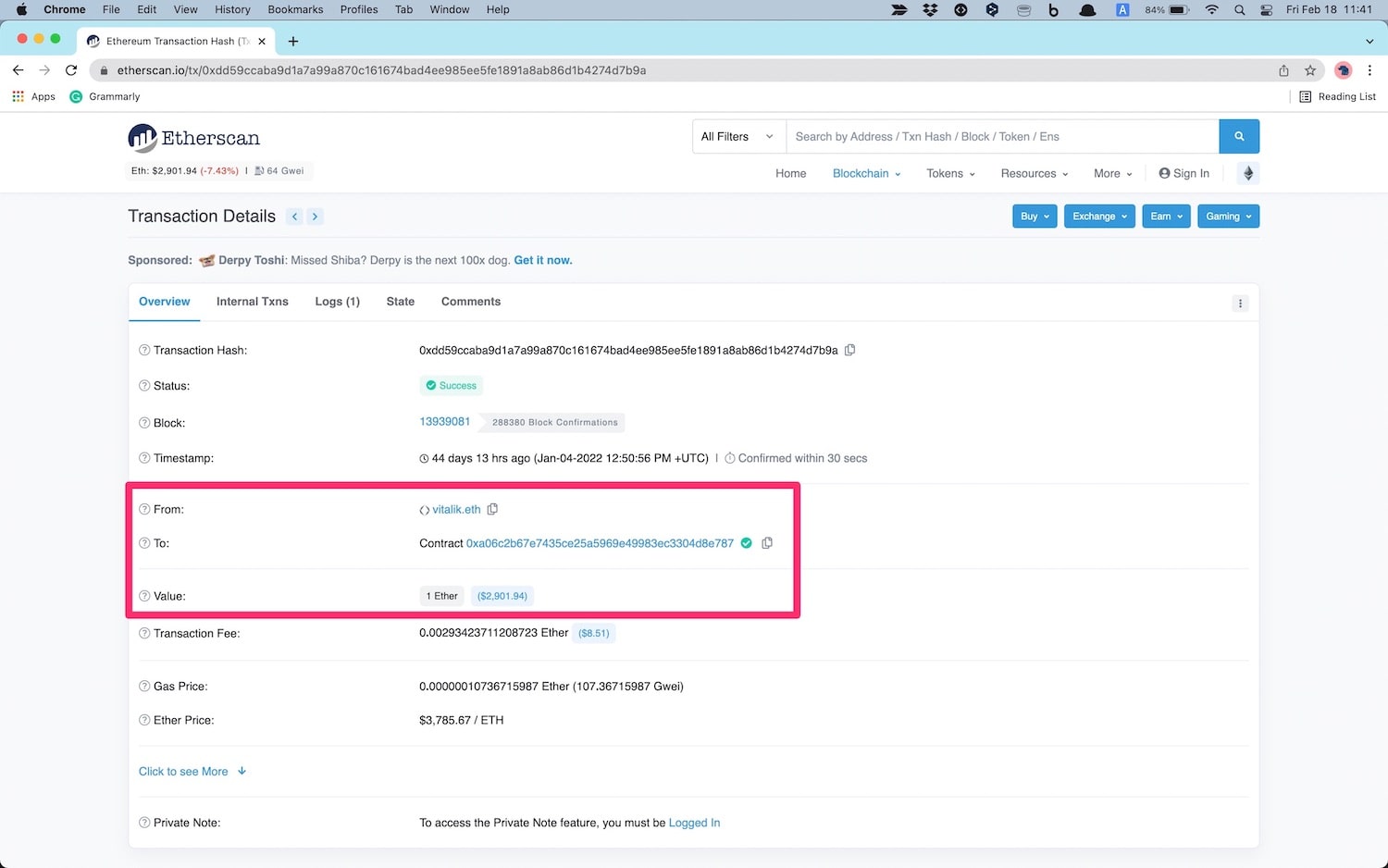Switch to Comments tab
This screenshot has width=1388, height=868.
471,302
